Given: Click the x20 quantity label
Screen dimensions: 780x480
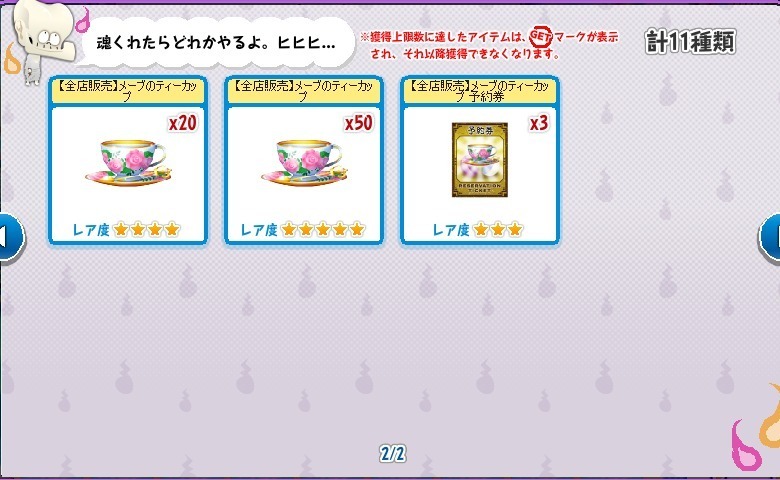Looking at the screenshot, I should (183, 123).
